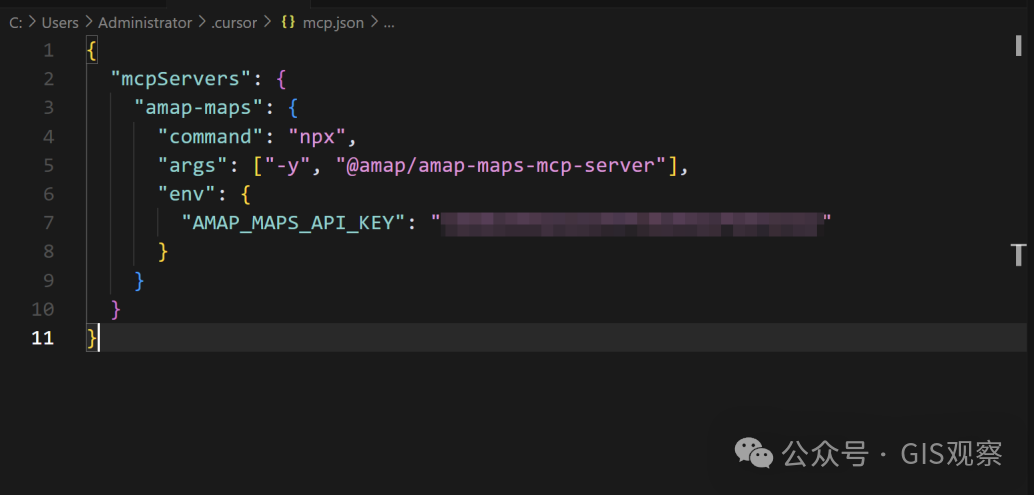Click the "AMAP_MAPS_API_KEY" key

pyautogui.click(x=292, y=222)
